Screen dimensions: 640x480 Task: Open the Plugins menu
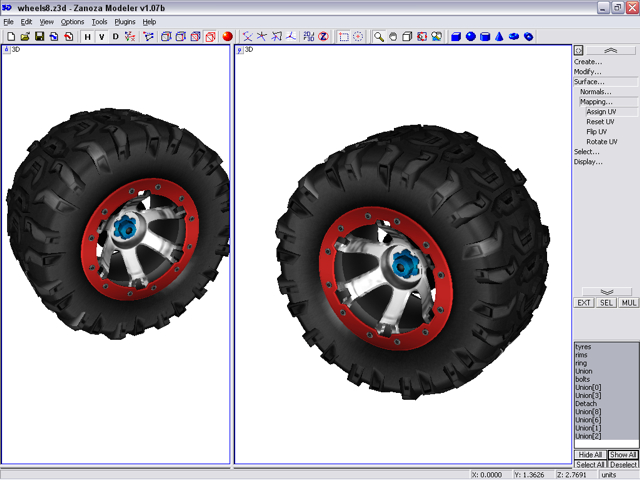pos(125,21)
